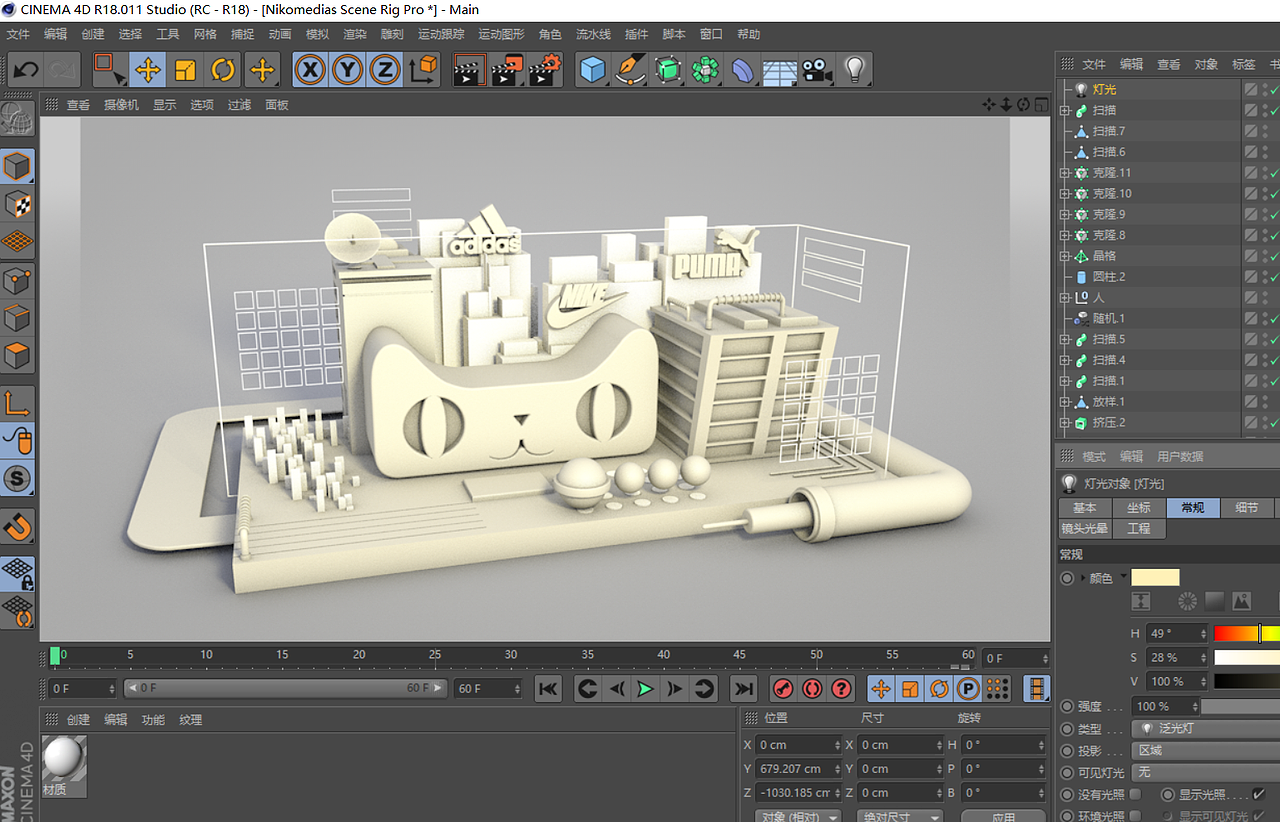Image resolution: width=1280 pixels, height=822 pixels.
Task: Add a Camera object
Action: coord(817,70)
